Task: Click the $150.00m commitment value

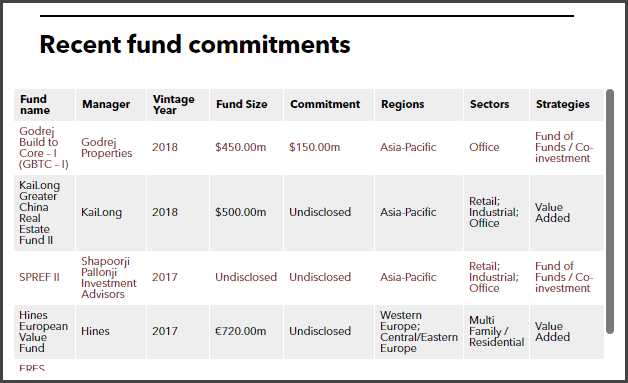Action: [x=314, y=147]
